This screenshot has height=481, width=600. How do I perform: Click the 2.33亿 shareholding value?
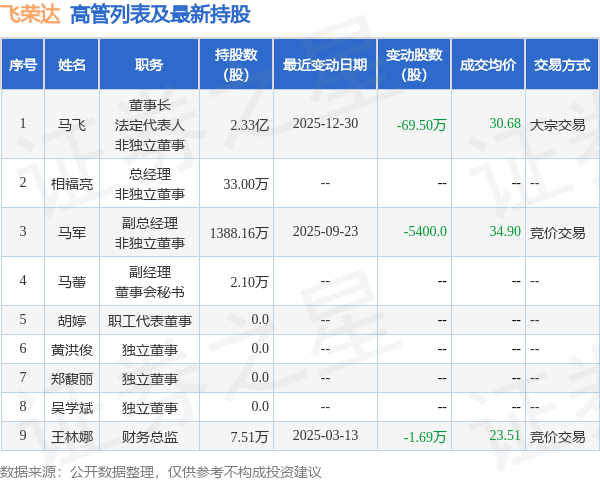pyautogui.click(x=250, y=125)
